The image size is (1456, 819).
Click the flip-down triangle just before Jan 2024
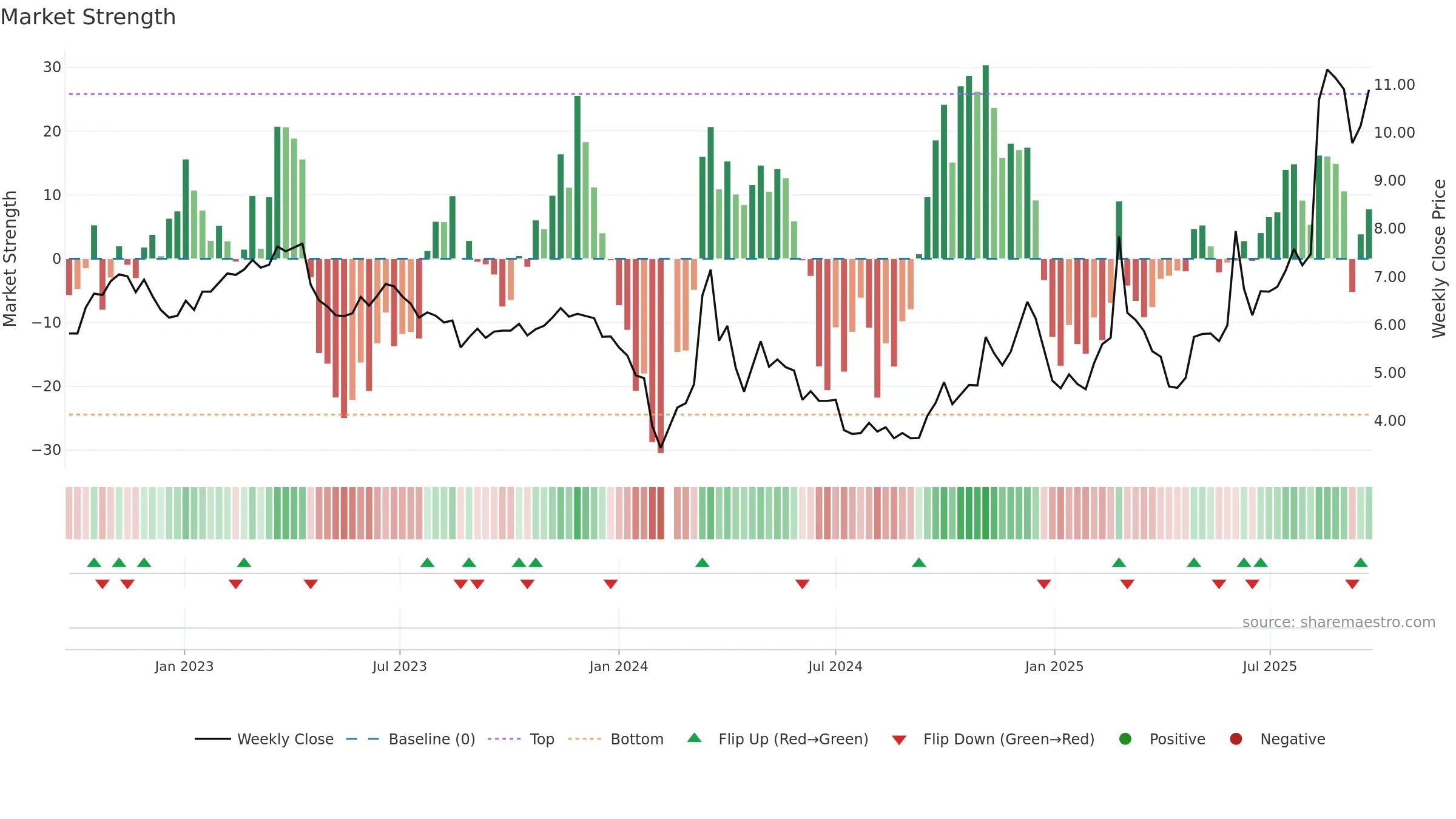tap(611, 584)
